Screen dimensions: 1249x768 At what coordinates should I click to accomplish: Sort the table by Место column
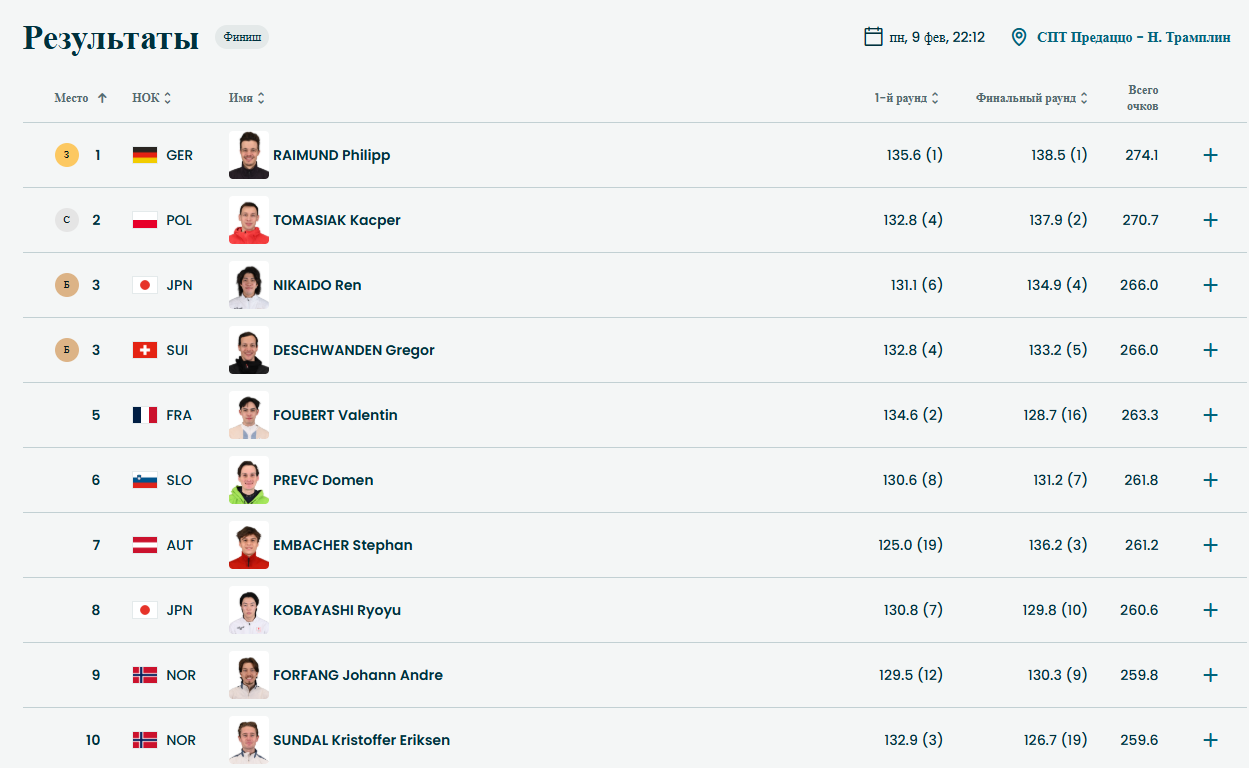click(x=80, y=98)
